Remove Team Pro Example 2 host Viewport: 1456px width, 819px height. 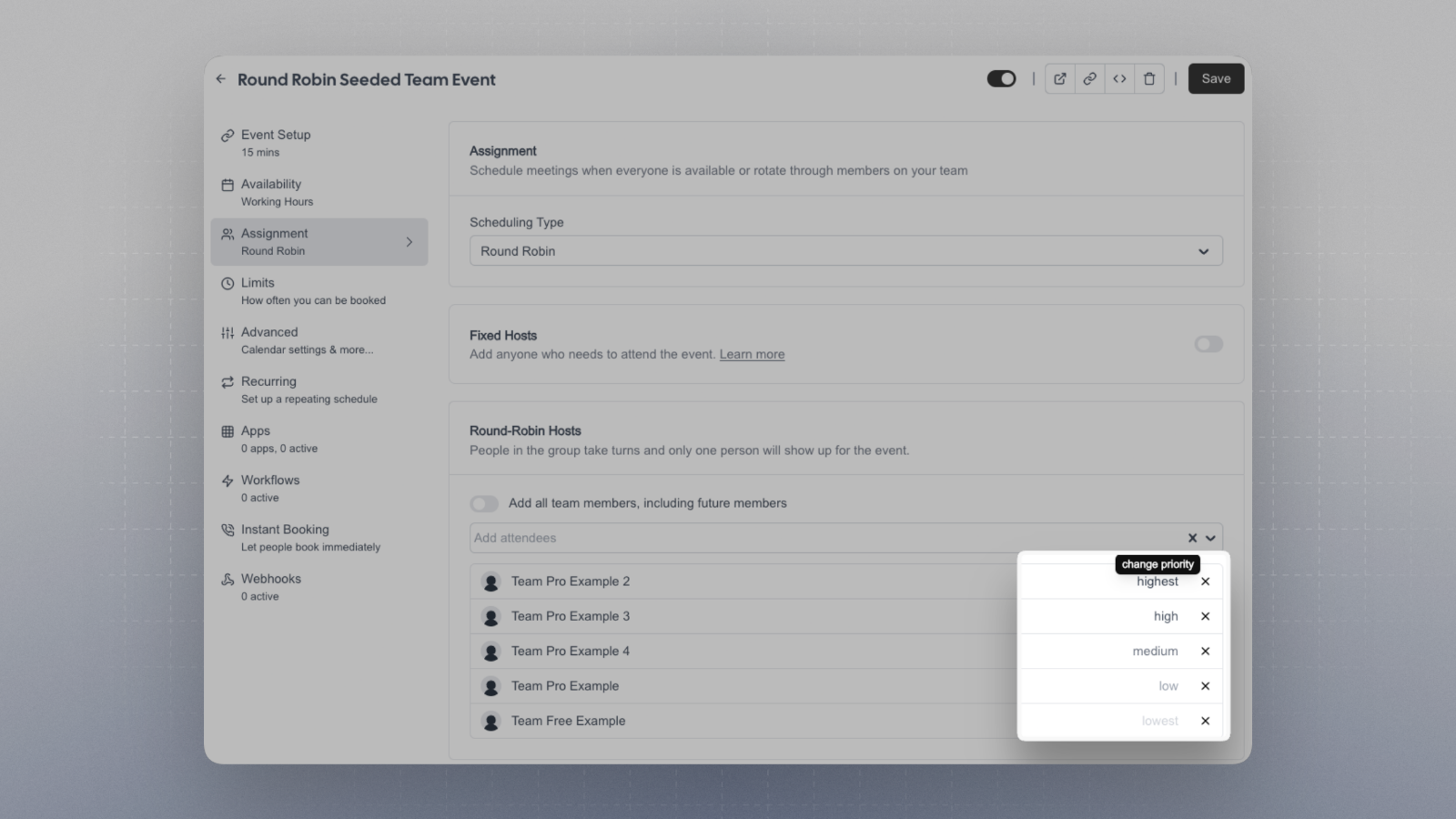pos(1205,581)
